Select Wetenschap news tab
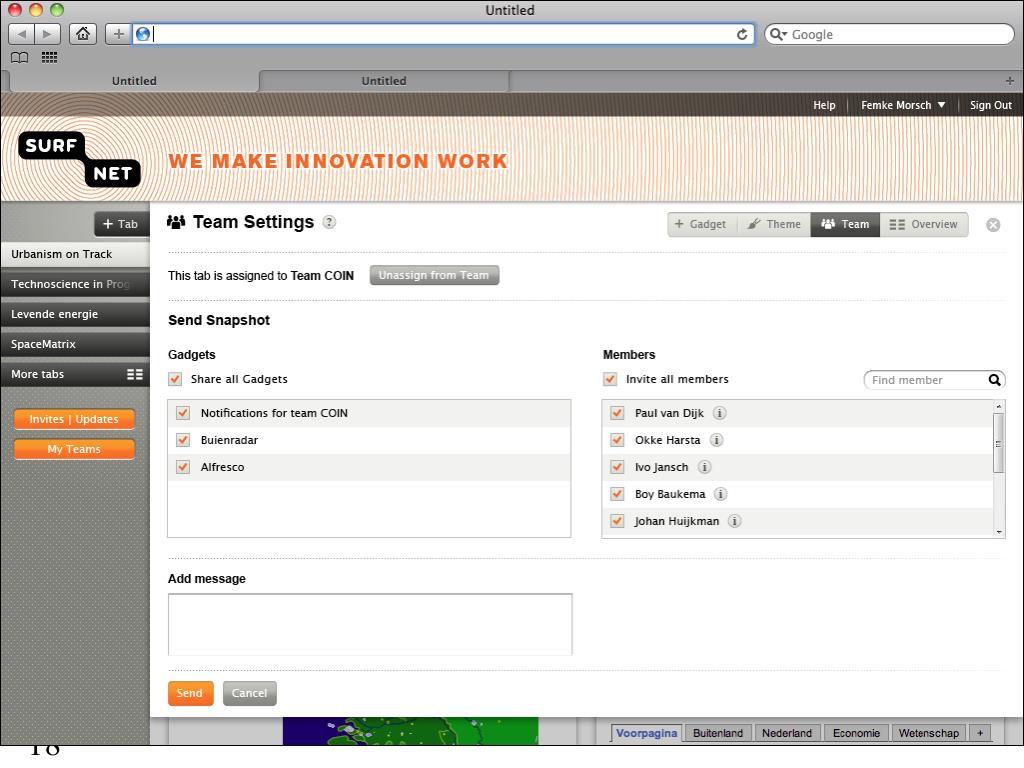1024x768 pixels. (x=928, y=733)
